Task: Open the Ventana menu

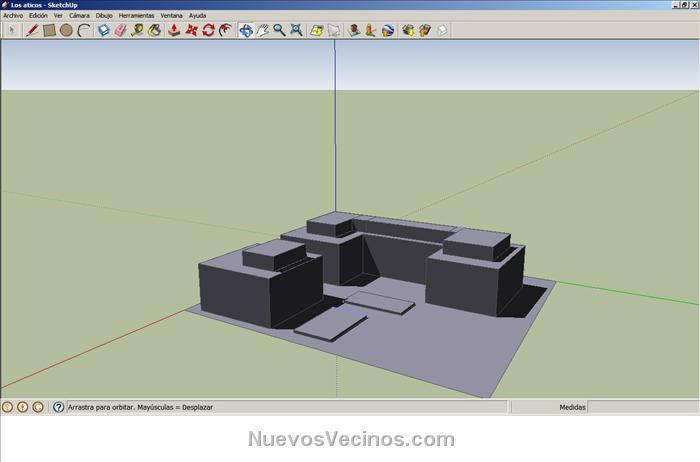Action: tap(171, 16)
